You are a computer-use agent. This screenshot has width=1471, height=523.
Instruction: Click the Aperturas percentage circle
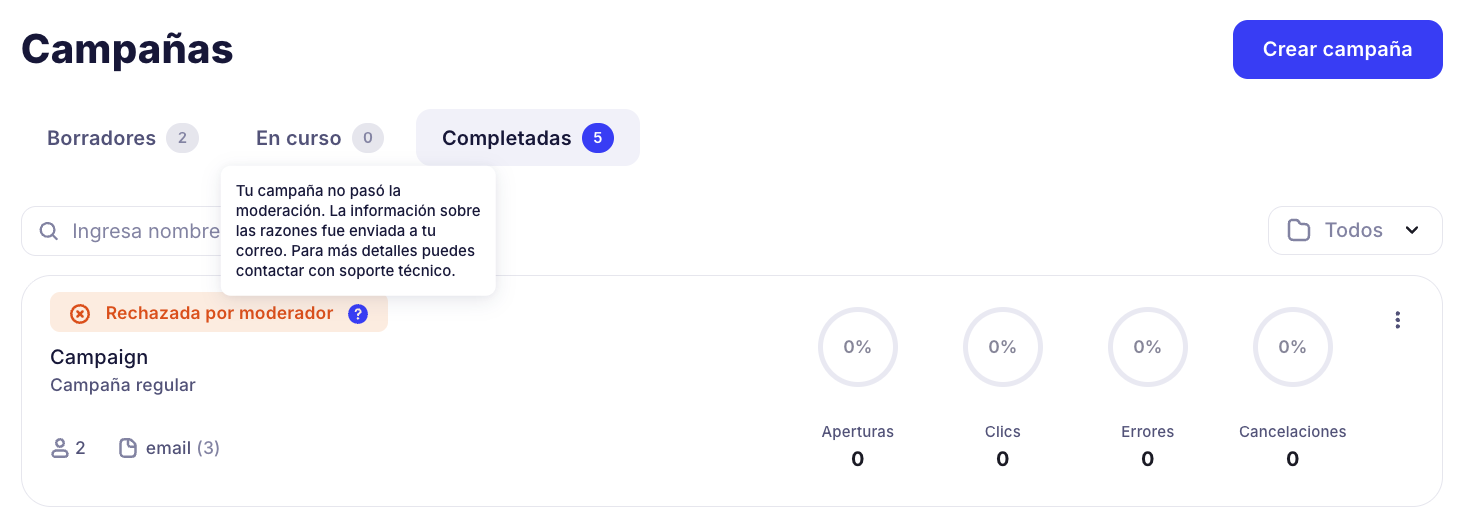857,347
